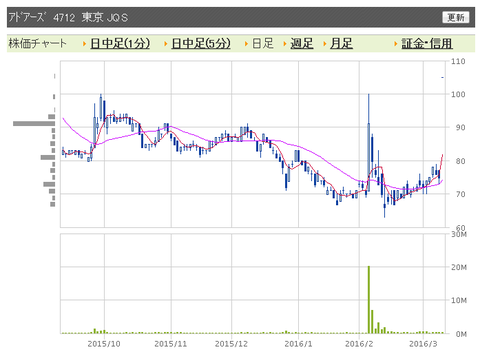The width and height of the screenshot is (480, 363).
Task: Click the 株価チャート label
Action: click(x=38, y=44)
